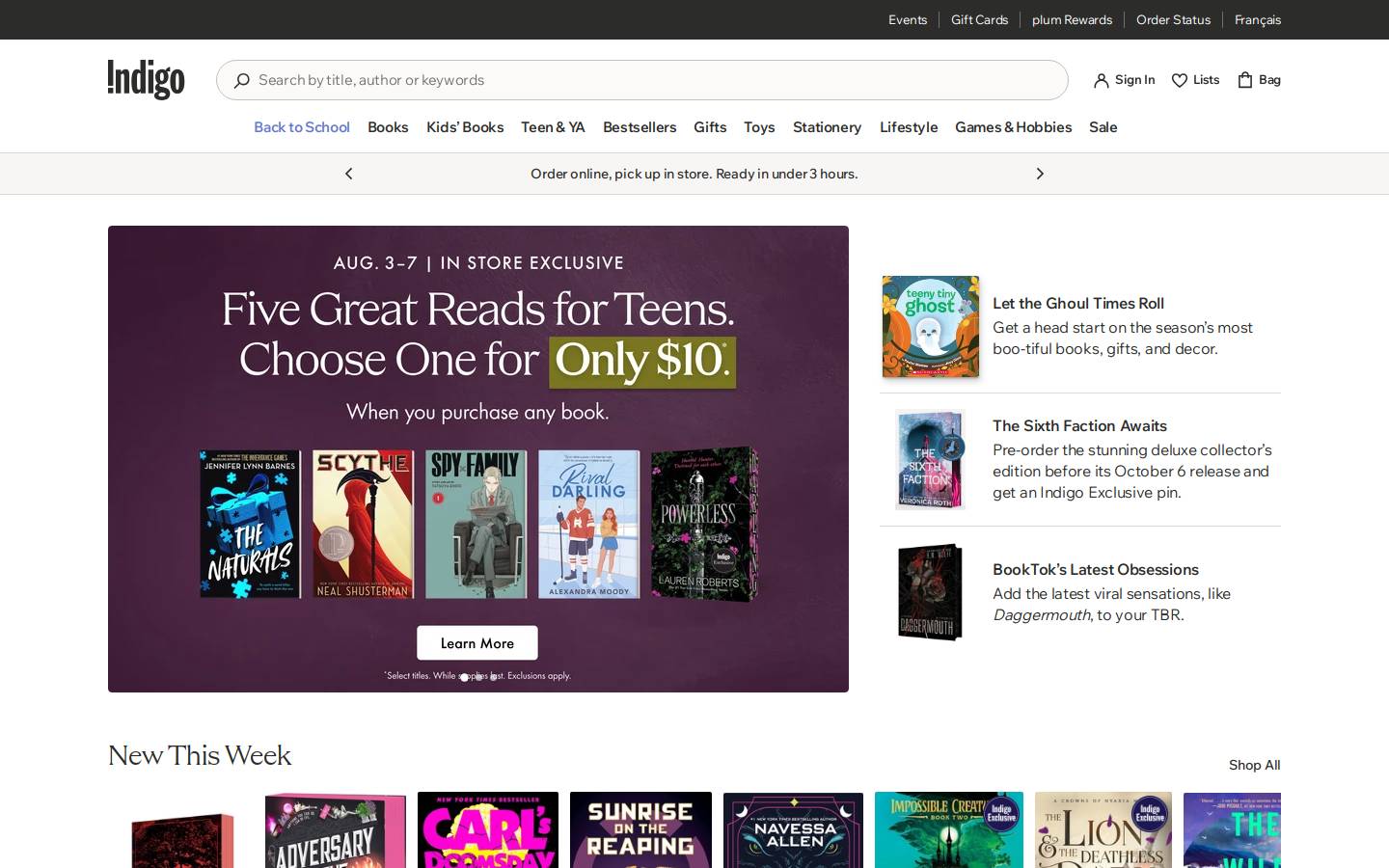The image size is (1389, 868).
Task: Show next announcement with right chevron
Action: [x=1040, y=174]
